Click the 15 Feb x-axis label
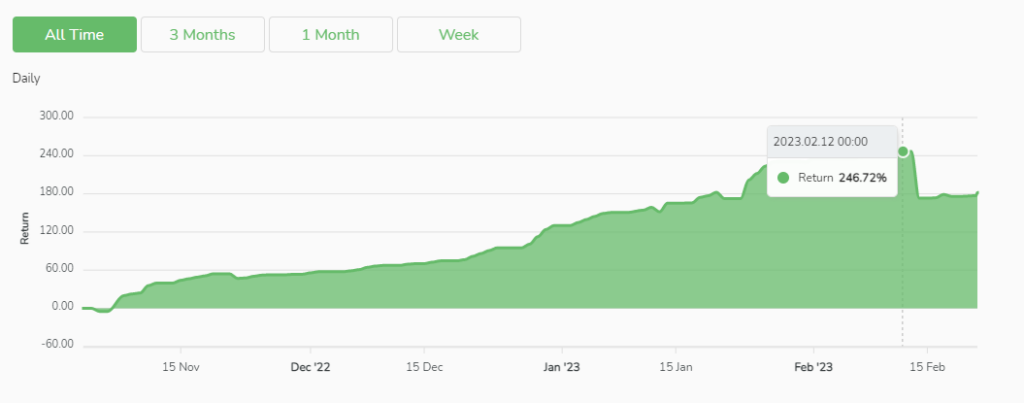This screenshot has width=1024, height=403. [927, 367]
